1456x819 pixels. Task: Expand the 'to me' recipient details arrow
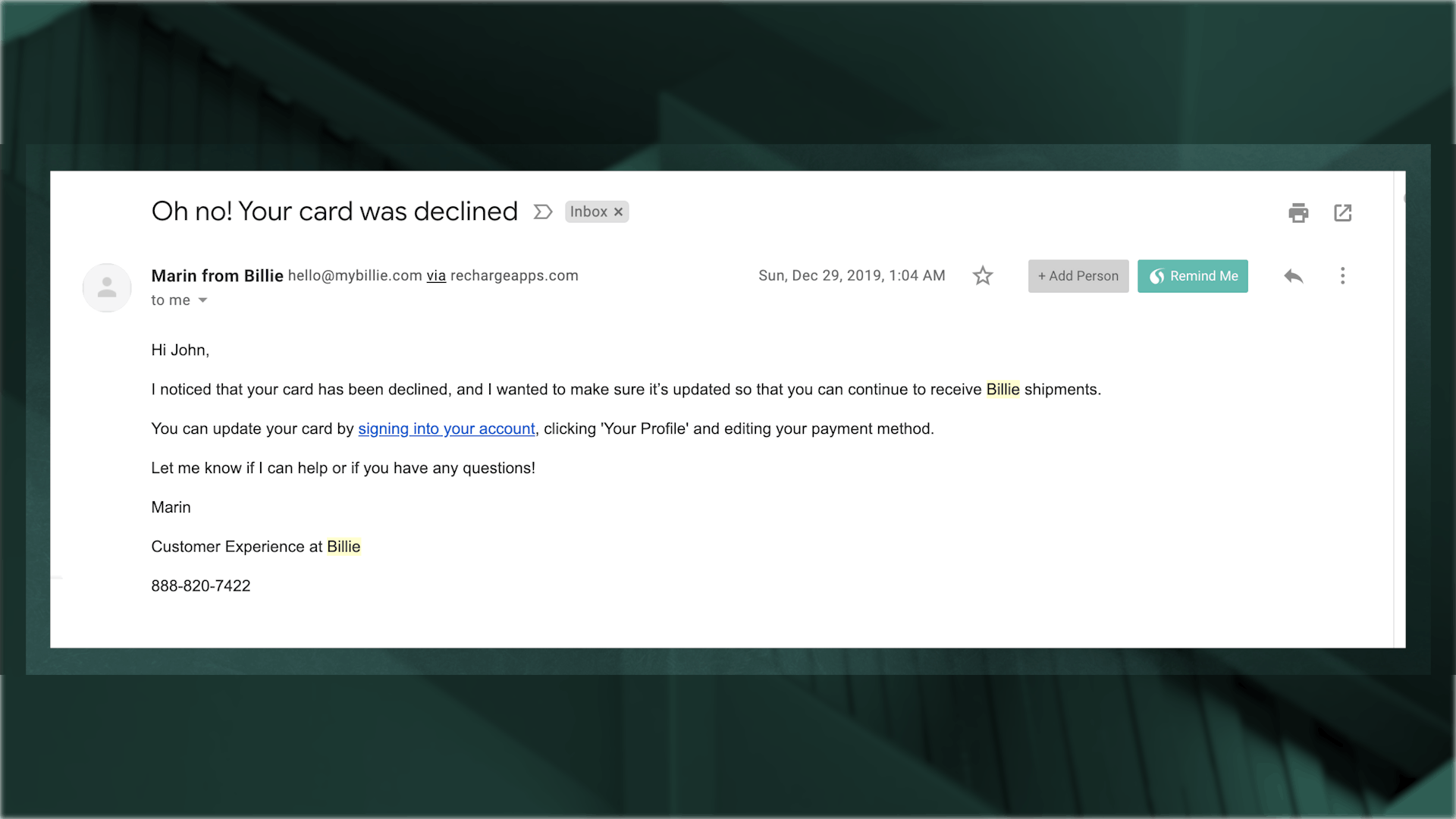tap(202, 300)
